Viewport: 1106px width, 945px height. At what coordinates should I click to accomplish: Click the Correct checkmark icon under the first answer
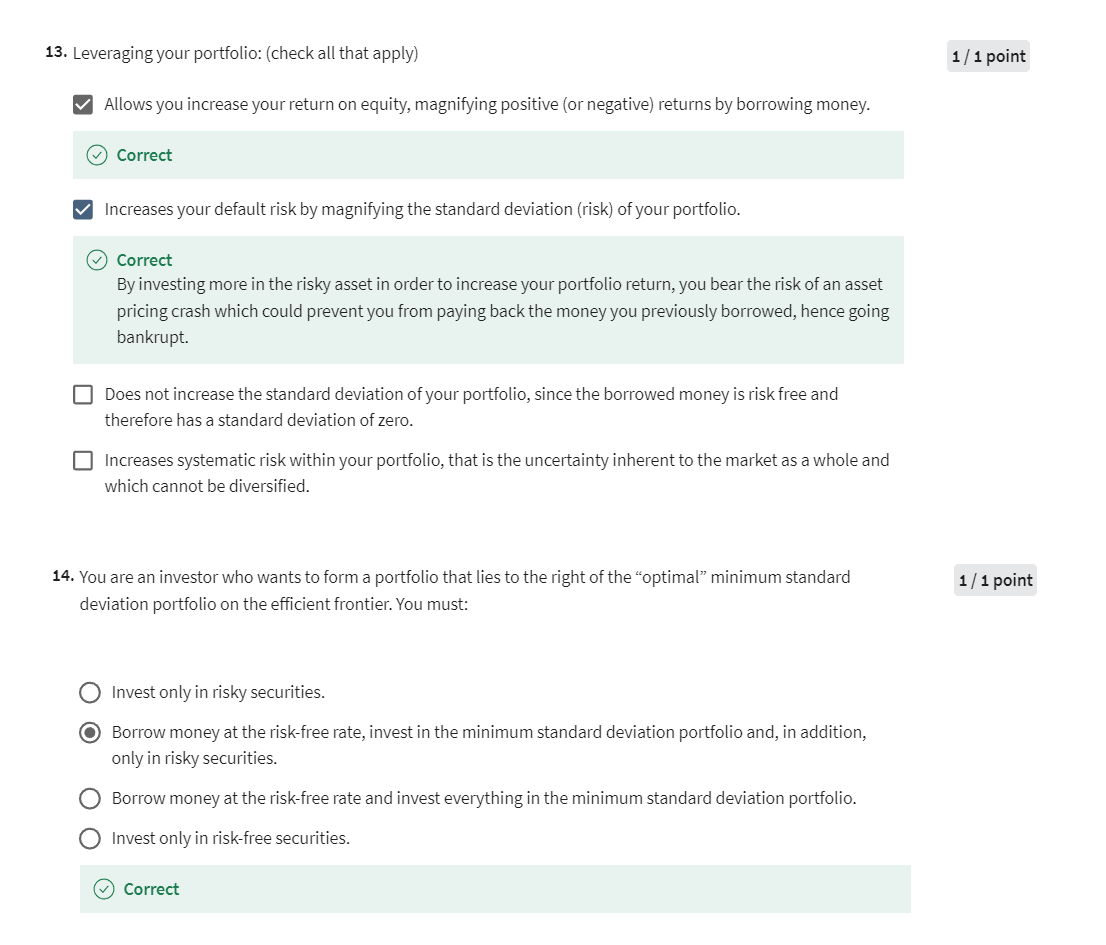pos(97,155)
